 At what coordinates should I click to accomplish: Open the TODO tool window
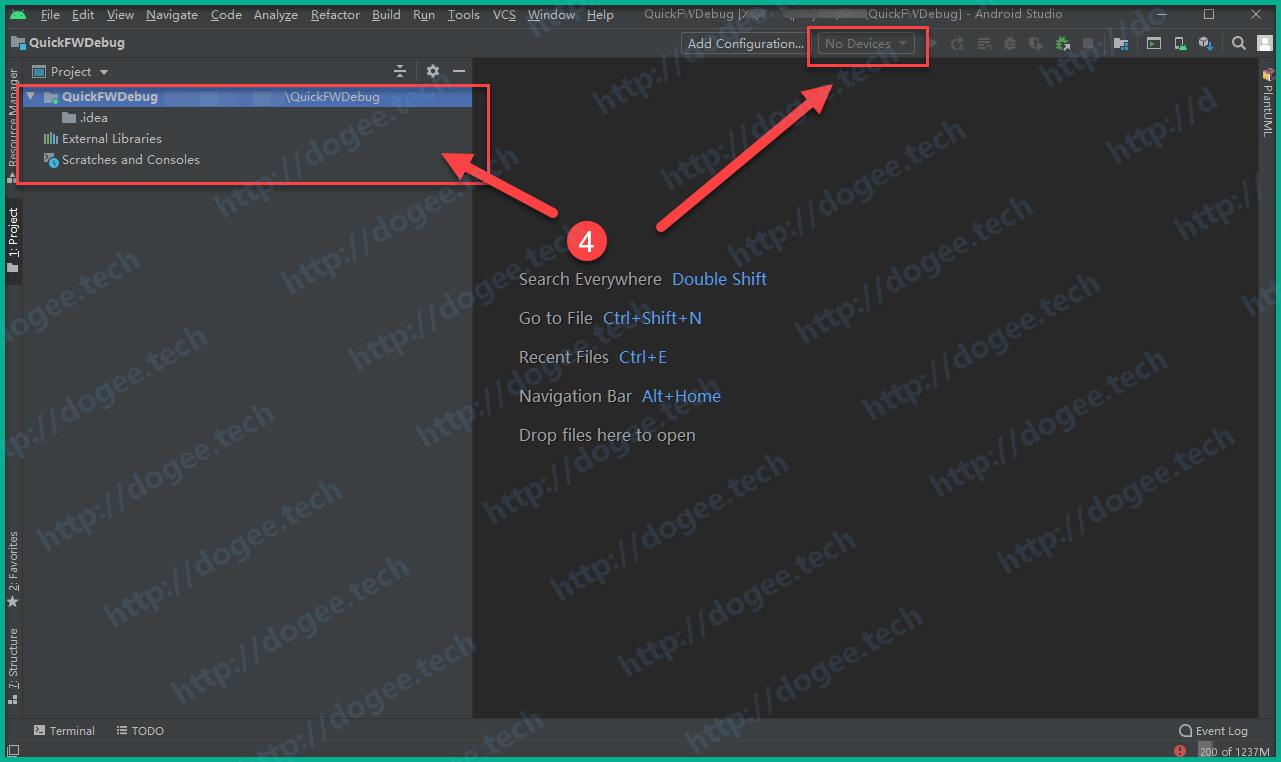point(140,731)
